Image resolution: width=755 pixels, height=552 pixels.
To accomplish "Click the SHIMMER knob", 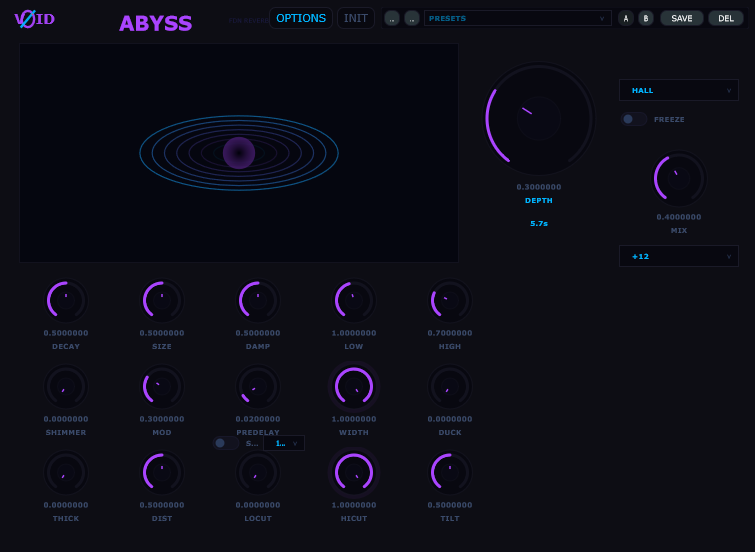I will click(x=66, y=387).
